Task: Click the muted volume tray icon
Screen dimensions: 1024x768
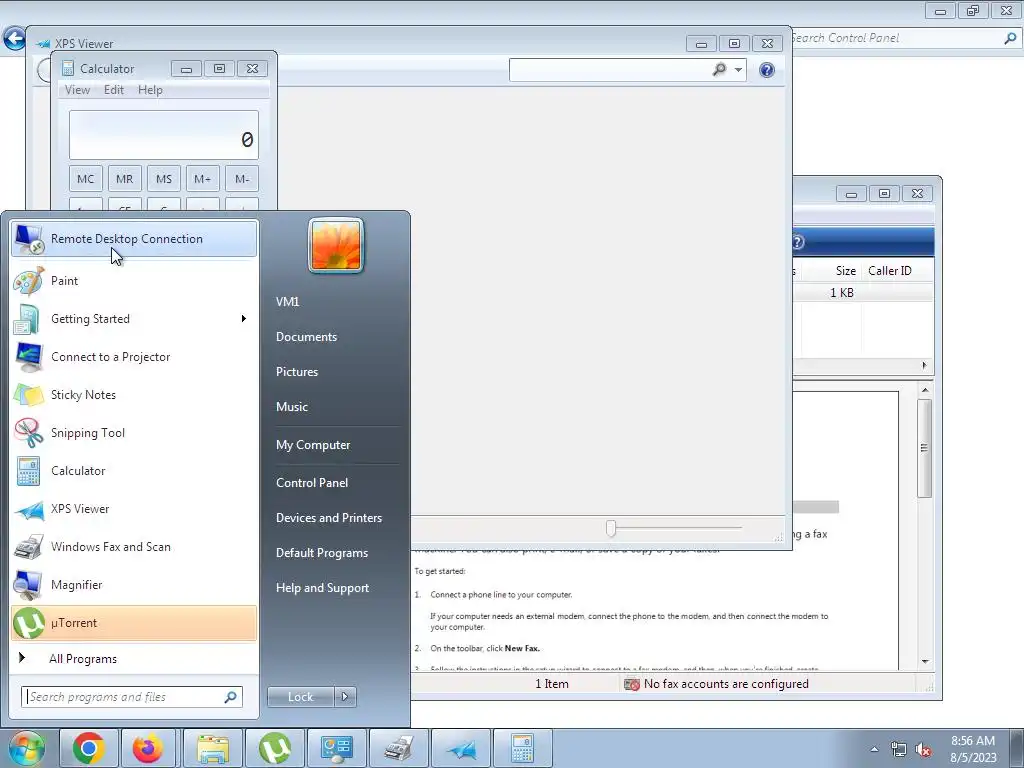Action: click(x=923, y=750)
